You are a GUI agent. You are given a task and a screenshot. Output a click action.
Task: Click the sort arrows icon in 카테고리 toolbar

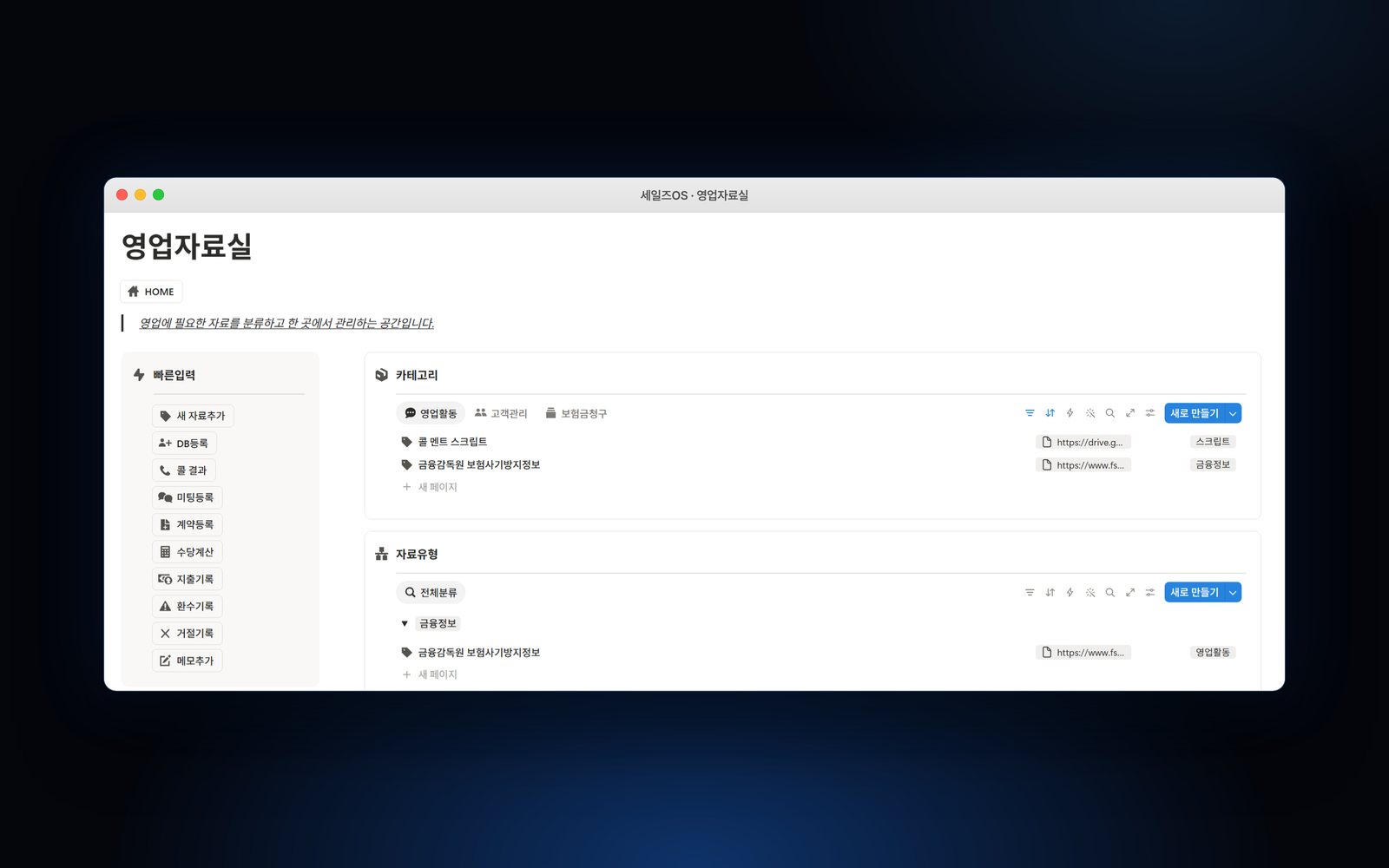(x=1050, y=413)
